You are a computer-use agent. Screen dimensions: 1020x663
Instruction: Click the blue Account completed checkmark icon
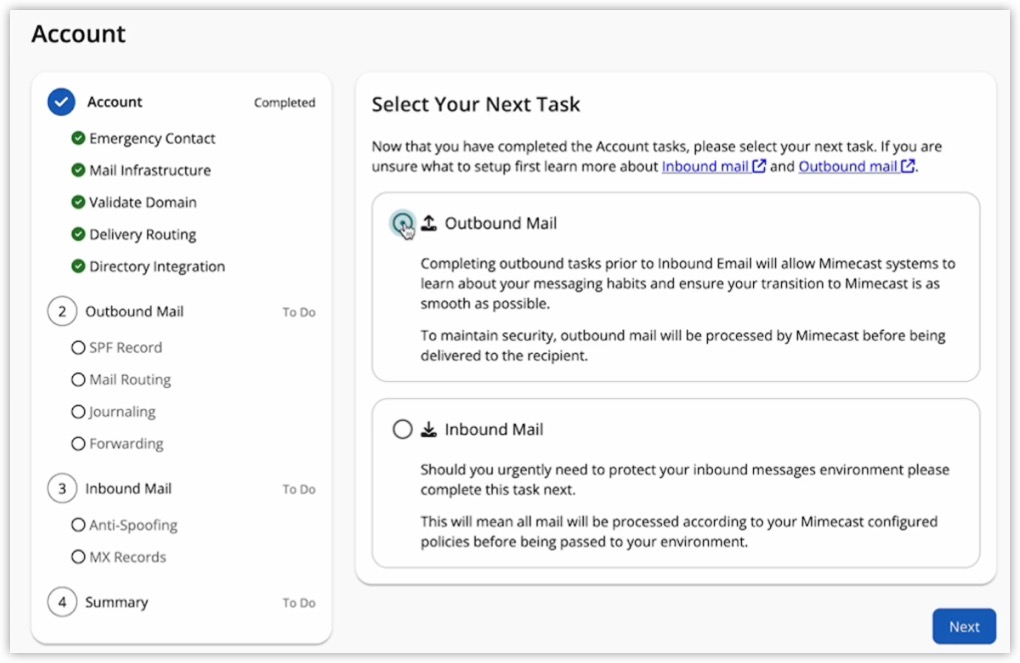(x=61, y=102)
